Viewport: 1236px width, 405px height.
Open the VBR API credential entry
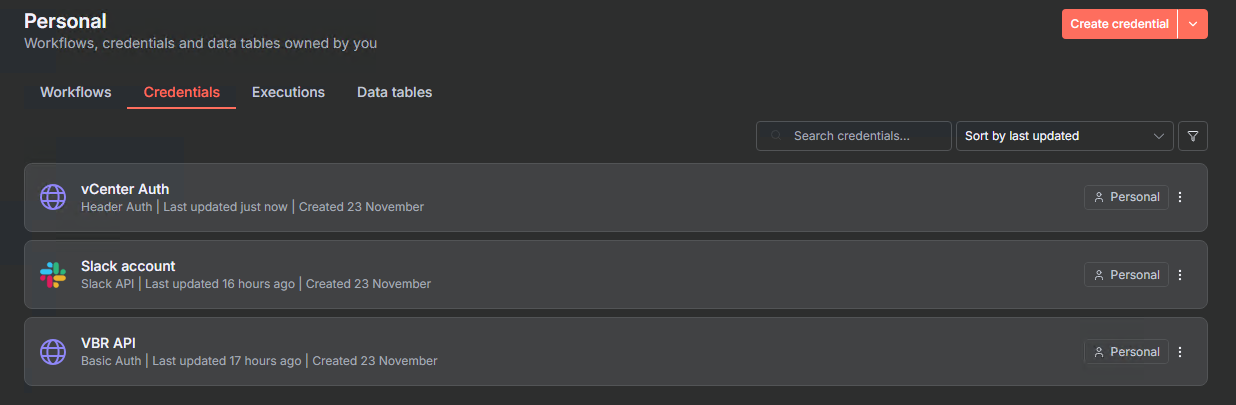(108, 343)
